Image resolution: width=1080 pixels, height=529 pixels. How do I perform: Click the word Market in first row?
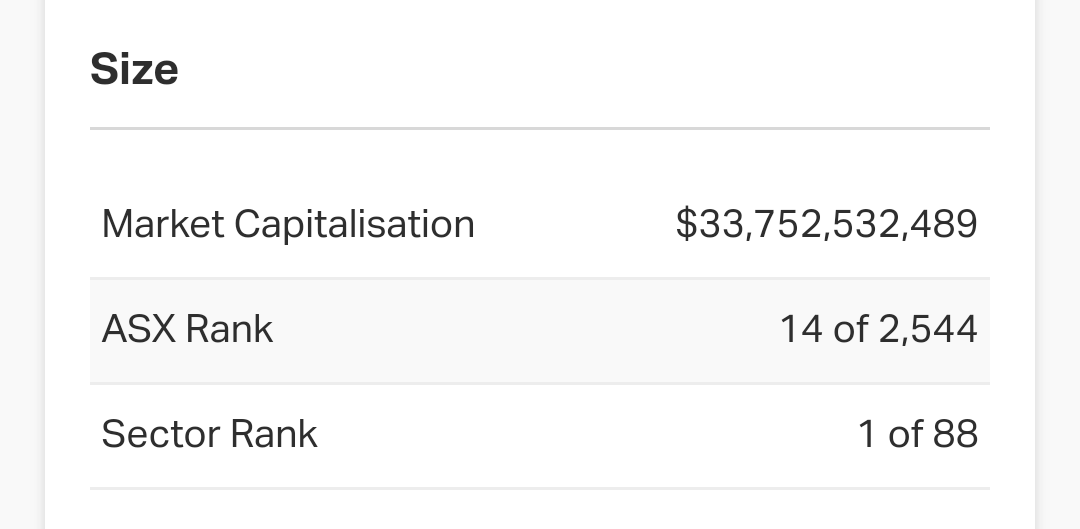(x=163, y=225)
